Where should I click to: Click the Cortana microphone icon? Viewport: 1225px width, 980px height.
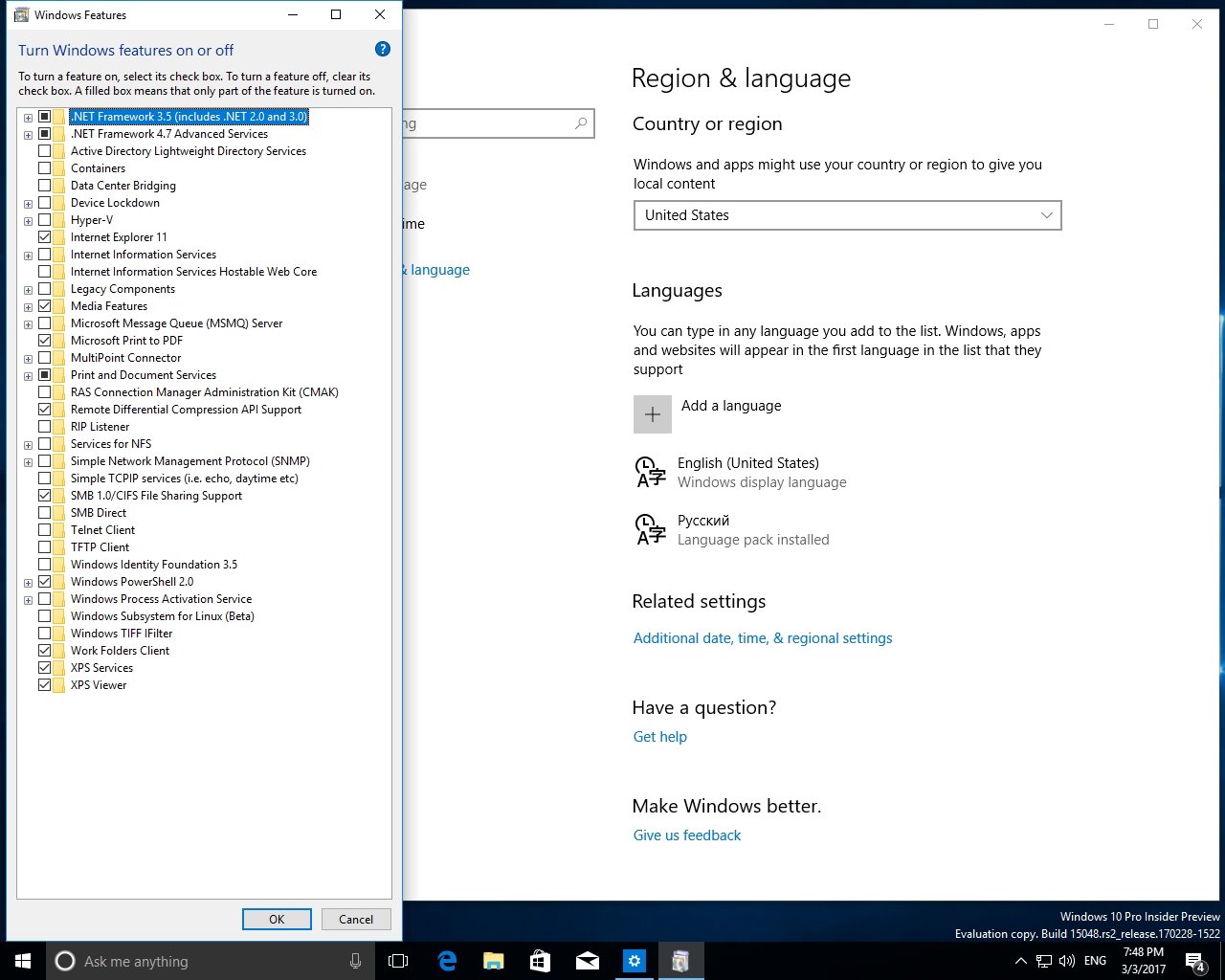point(355,961)
